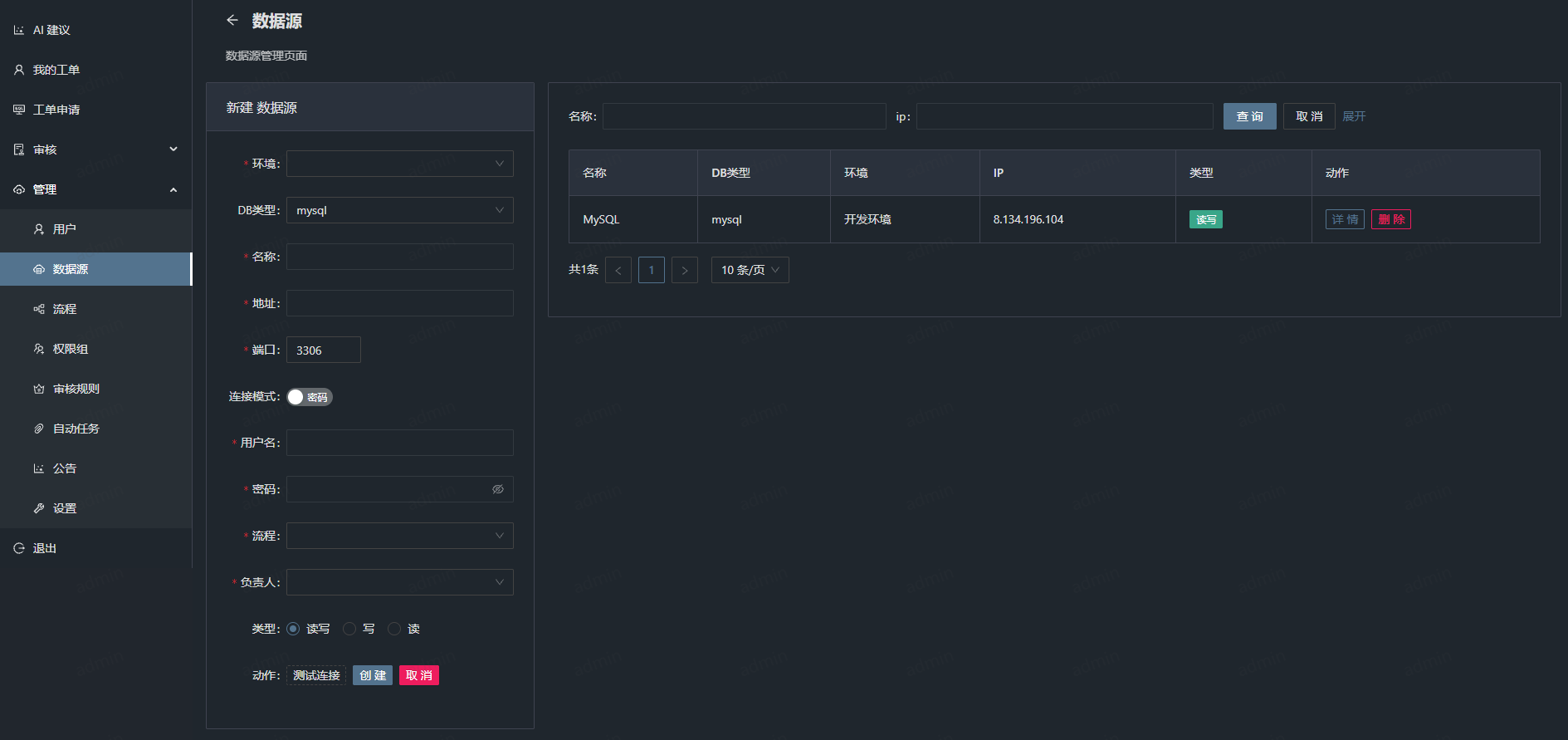Focus the 用户名 input field
1568x740 pixels.
coord(399,443)
